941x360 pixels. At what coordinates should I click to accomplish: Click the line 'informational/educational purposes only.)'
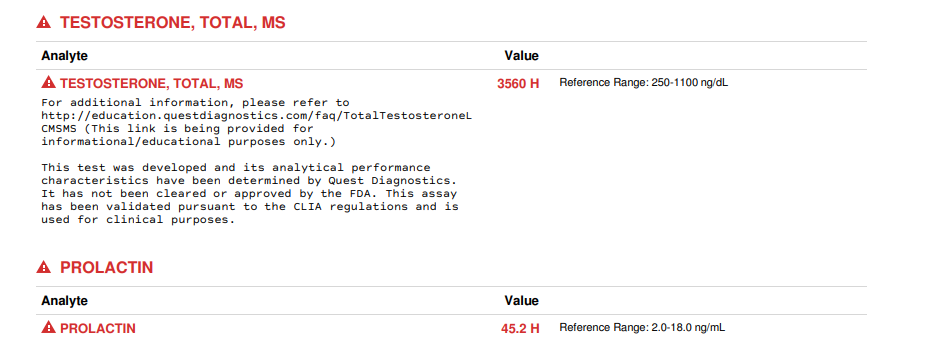pyautogui.click(x=189, y=142)
